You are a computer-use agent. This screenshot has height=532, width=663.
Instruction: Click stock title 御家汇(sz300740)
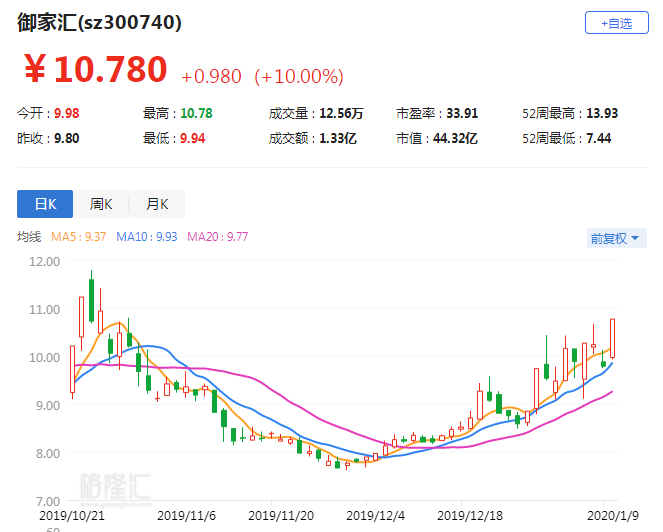pos(99,22)
